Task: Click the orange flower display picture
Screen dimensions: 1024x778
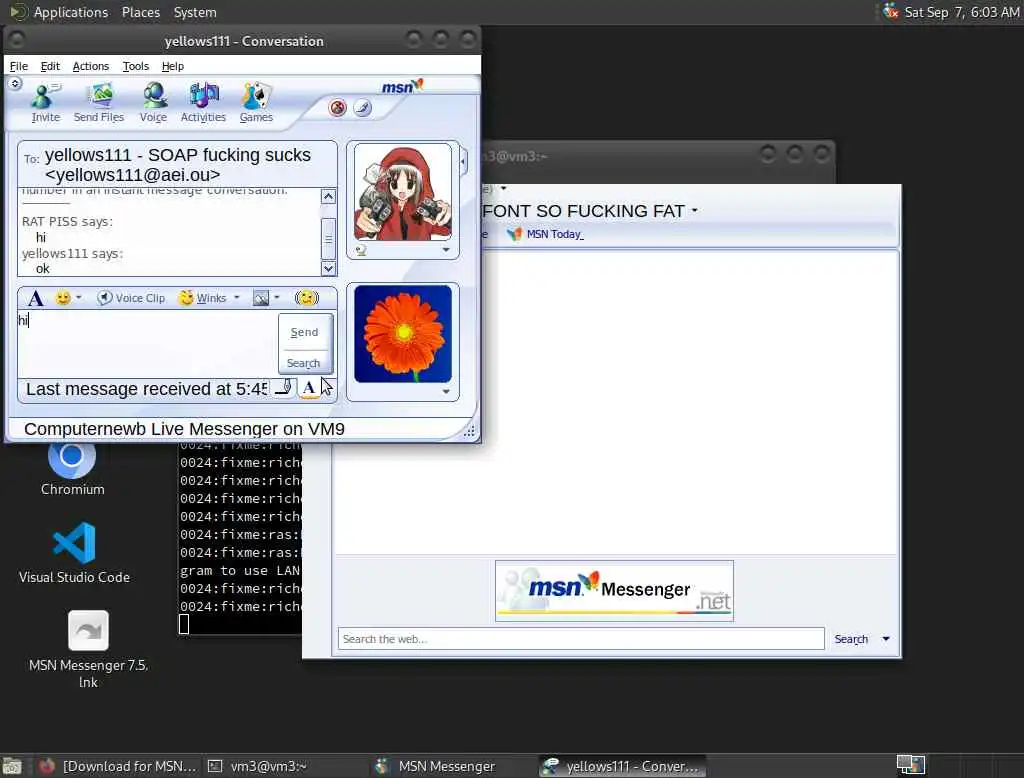Action: tap(403, 334)
